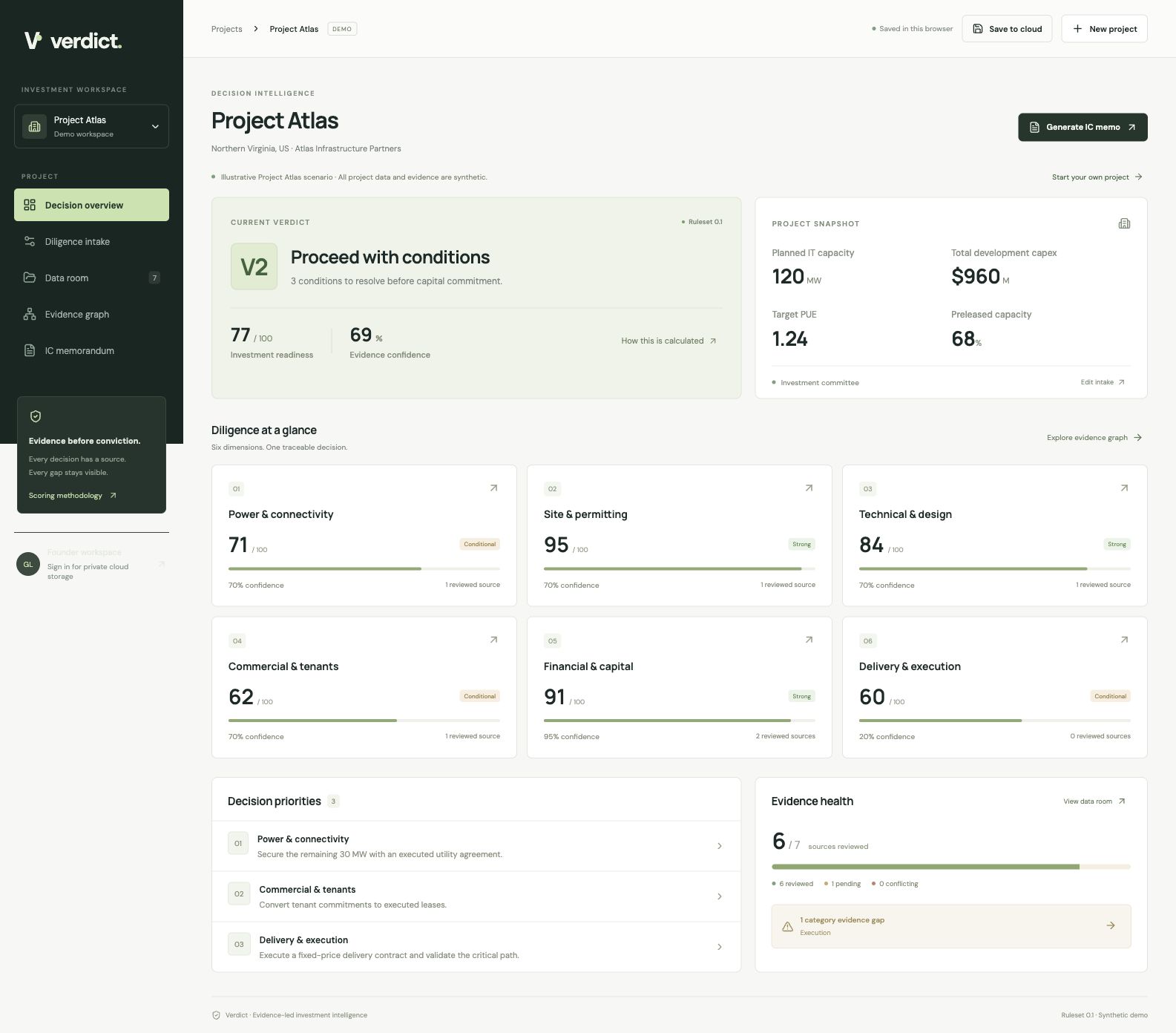Screen dimensions: 1176x1033
Task: Click the GL avatar in sidebar
Action: (x=28, y=564)
